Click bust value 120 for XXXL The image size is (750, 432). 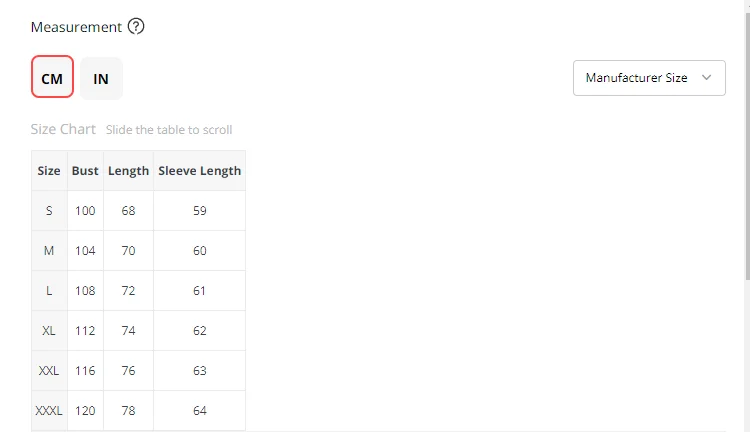(85, 411)
